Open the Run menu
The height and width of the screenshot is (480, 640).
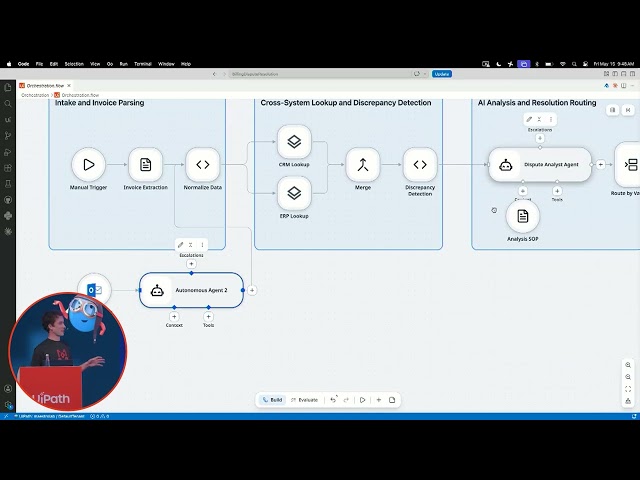pos(124,64)
